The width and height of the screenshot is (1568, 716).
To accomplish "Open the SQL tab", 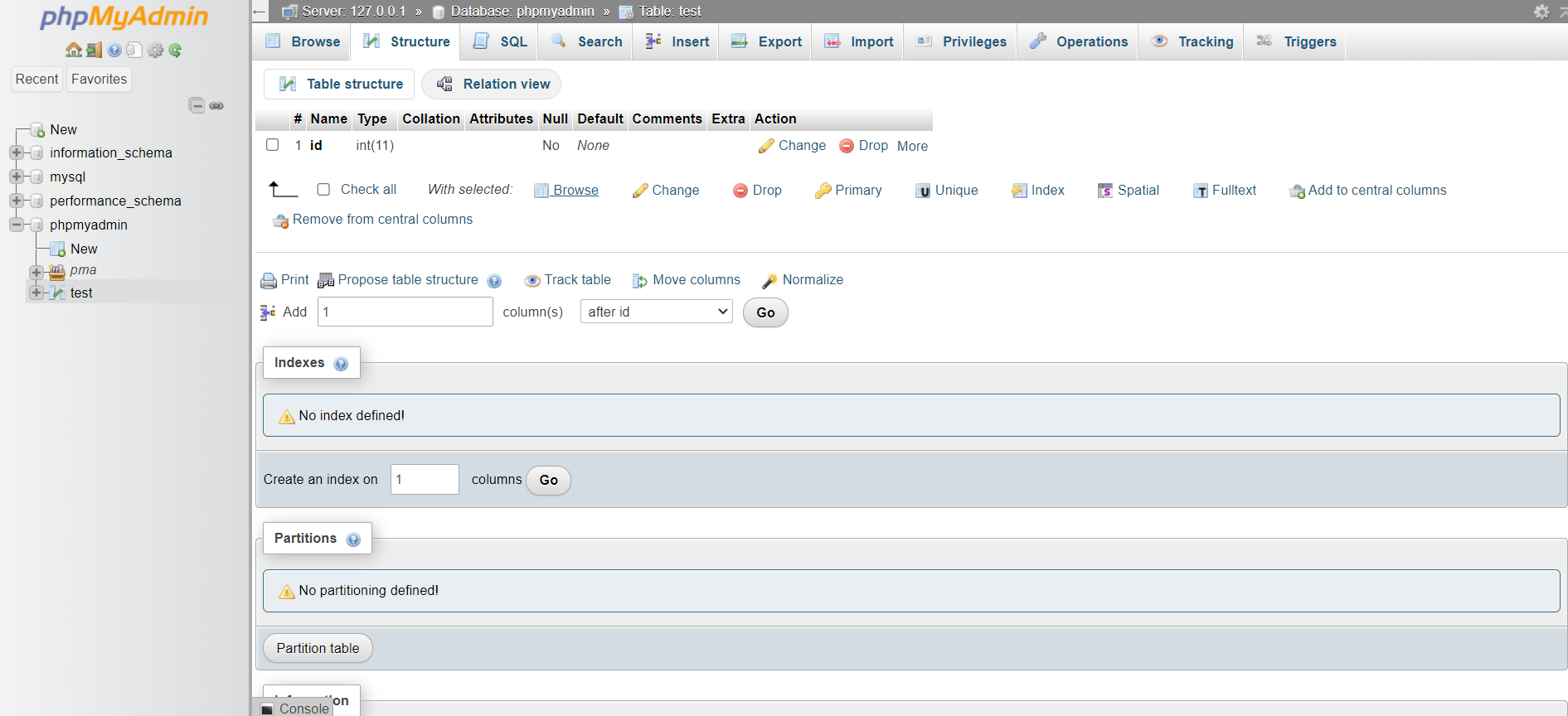I will (499, 41).
